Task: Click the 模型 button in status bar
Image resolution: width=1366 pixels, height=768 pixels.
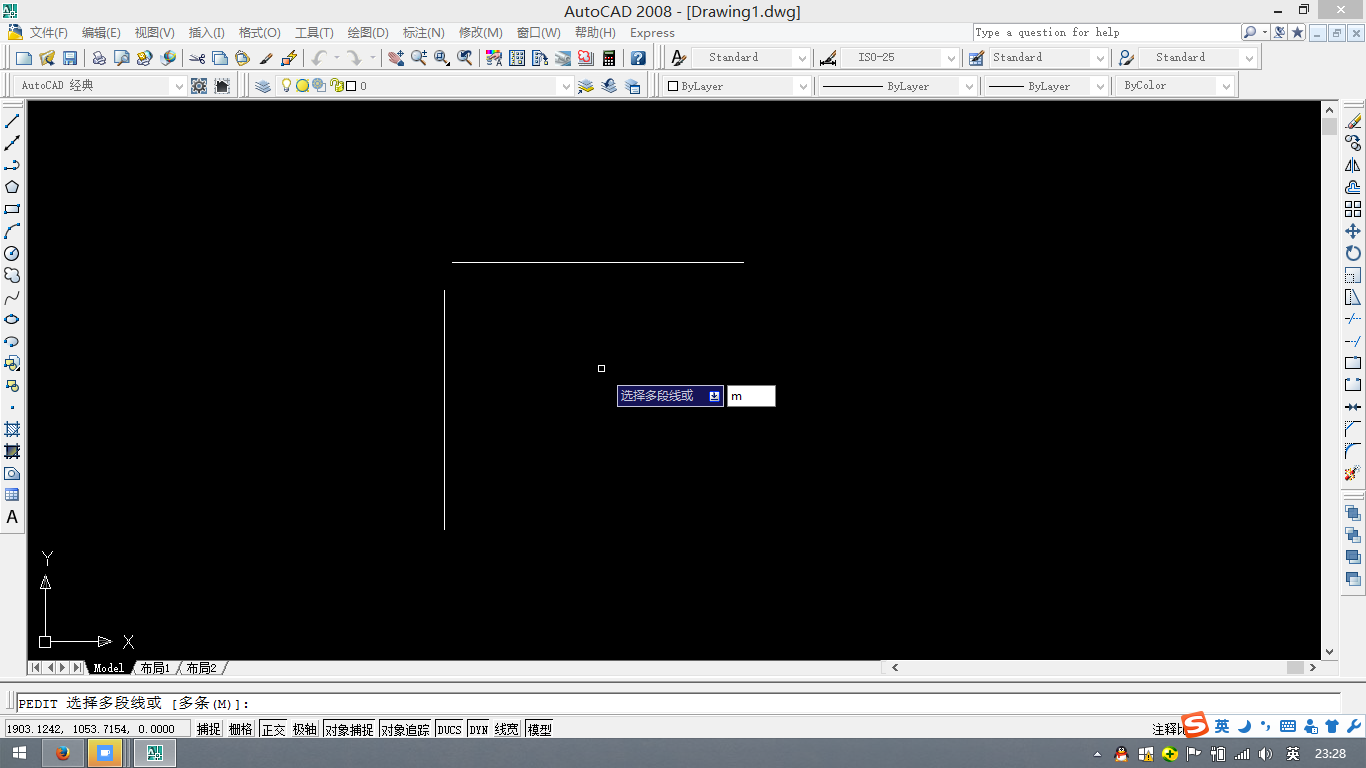Action: tap(539, 729)
